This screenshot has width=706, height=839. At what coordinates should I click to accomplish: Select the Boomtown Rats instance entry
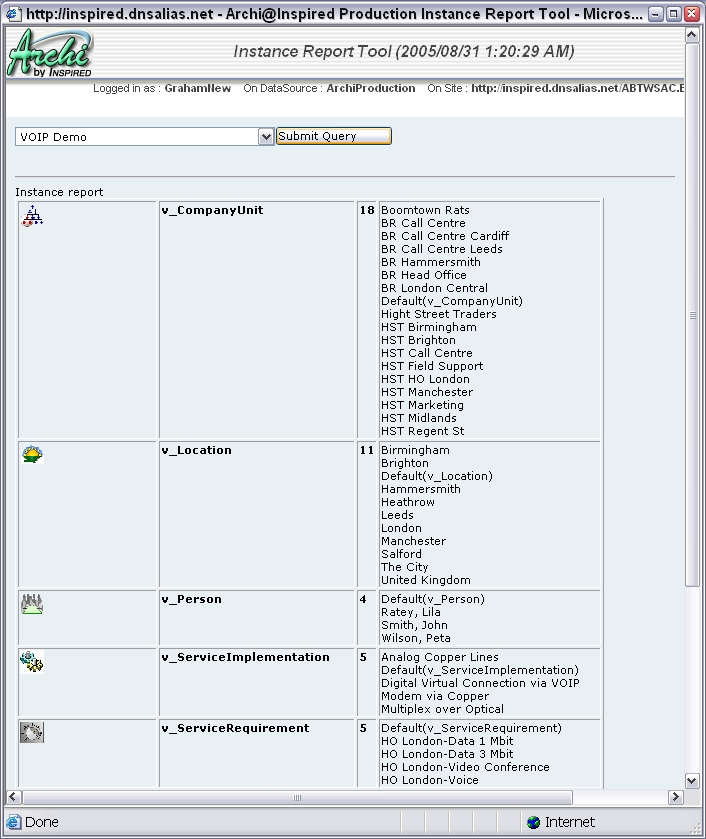click(x=425, y=210)
